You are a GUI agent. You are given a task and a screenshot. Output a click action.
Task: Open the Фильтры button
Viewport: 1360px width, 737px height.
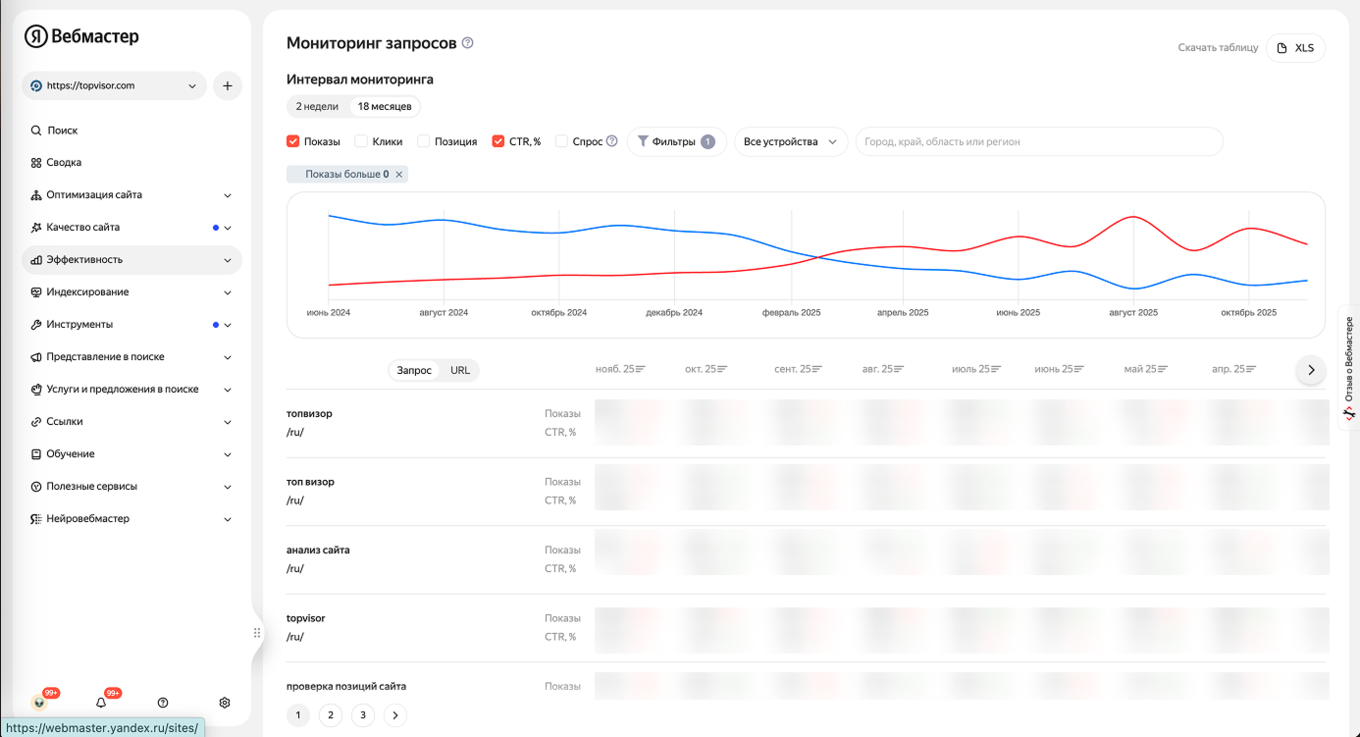click(676, 142)
